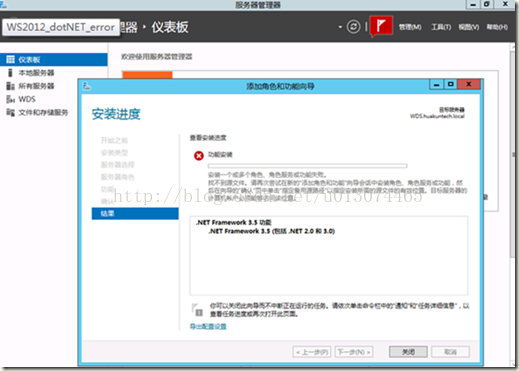Image resolution: width=519 pixels, height=371 pixels.
Task: Click the dashboard vertical scrollbar
Action: (x=513, y=150)
